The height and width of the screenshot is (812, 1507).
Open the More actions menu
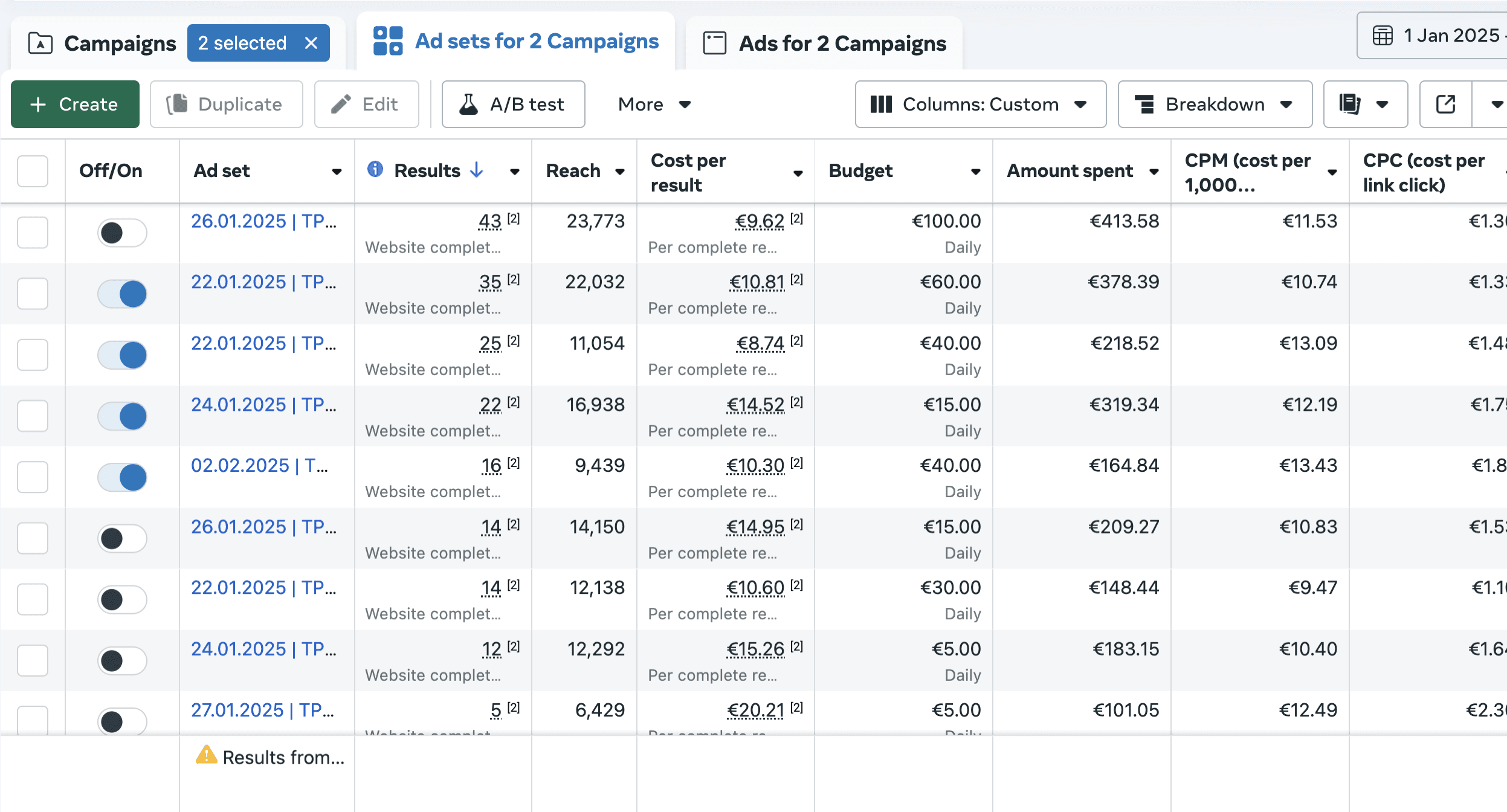pos(654,104)
